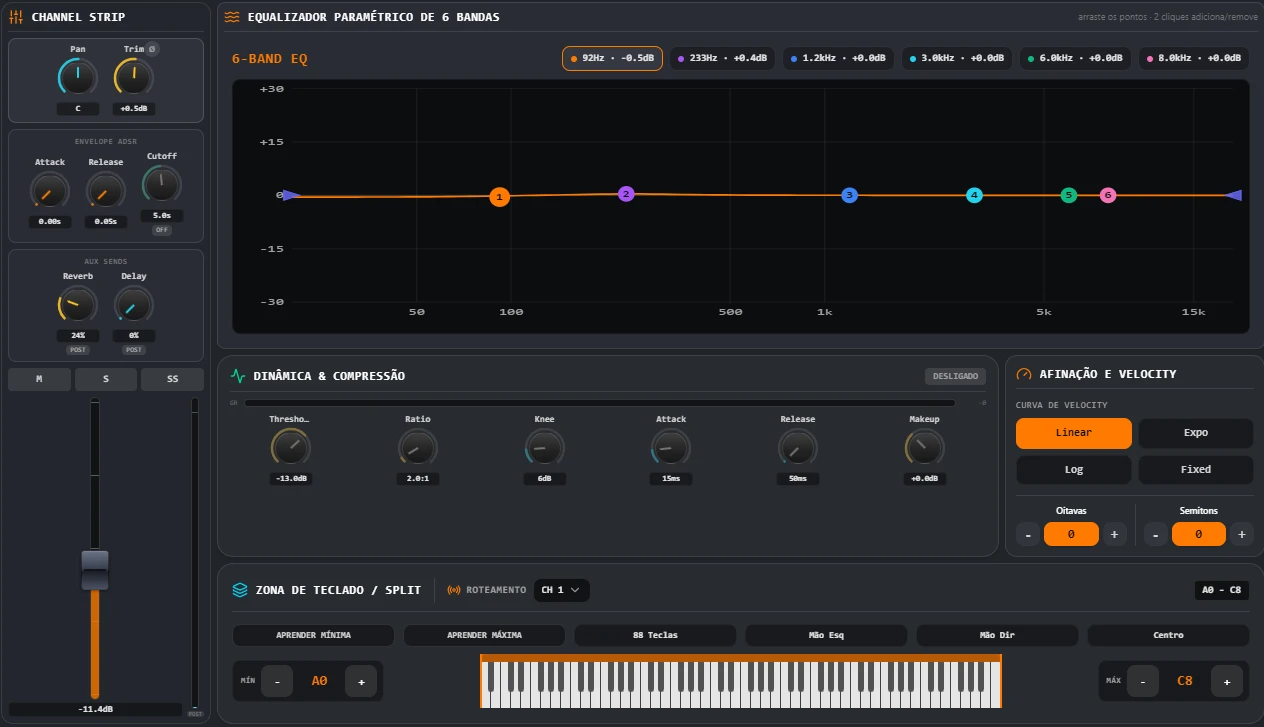Image resolution: width=1264 pixels, height=727 pixels.
Task: Click the piano keyboard range display
Action: click(x=741, y=681)
